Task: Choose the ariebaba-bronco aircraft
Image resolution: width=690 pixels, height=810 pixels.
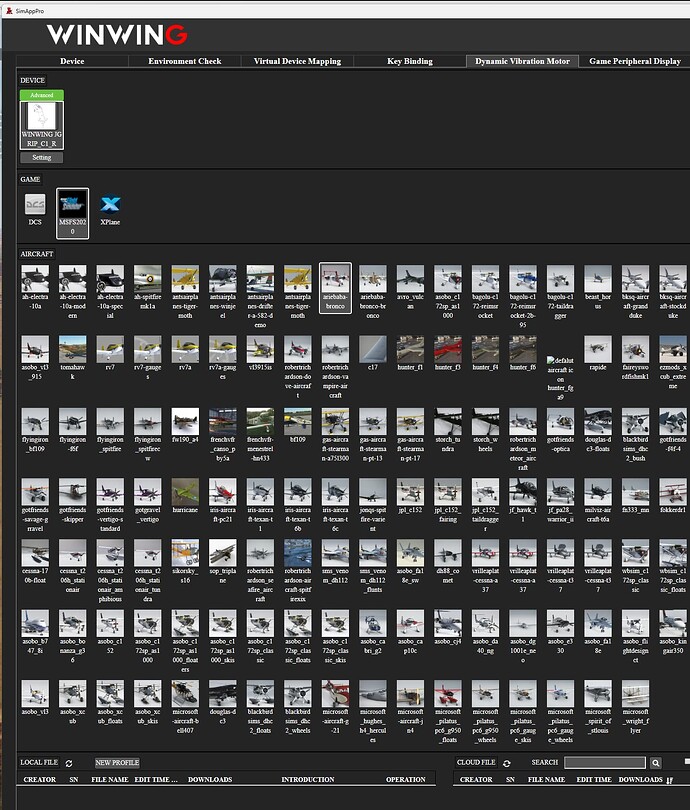Action: [335, 288]
